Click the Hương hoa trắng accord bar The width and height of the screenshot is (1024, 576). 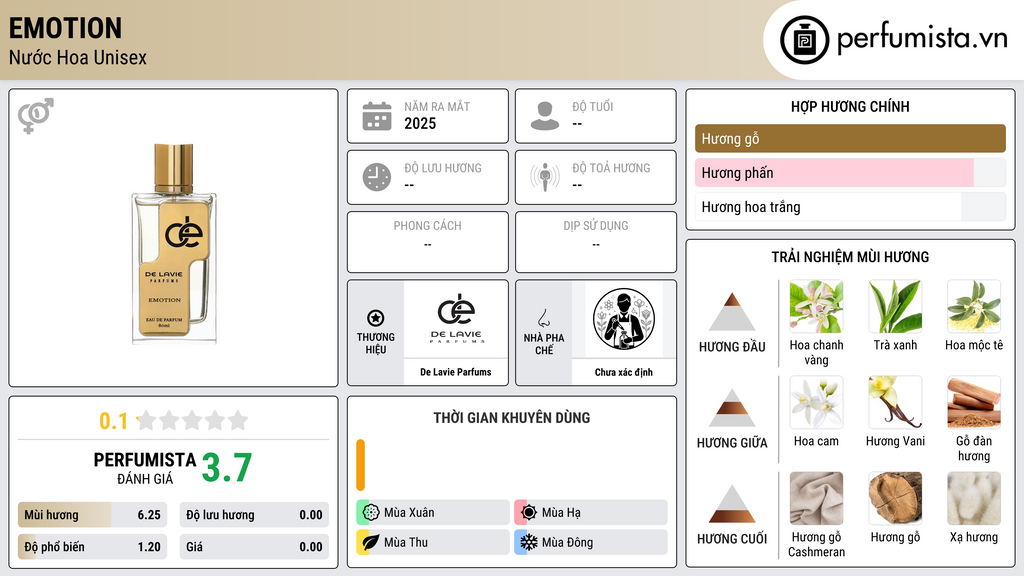[850, 207]
